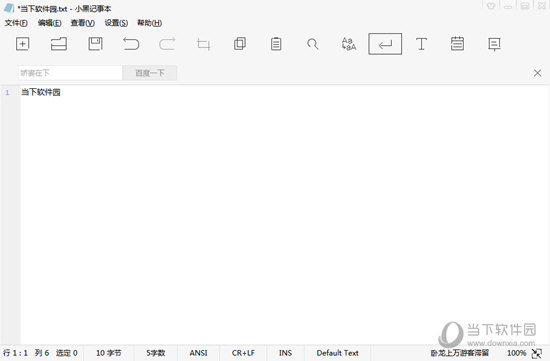Viewport: 550px width, 361px height.
Task: Click the 行 1:1 列 6 position indicator
Action: tap(26, 353)
